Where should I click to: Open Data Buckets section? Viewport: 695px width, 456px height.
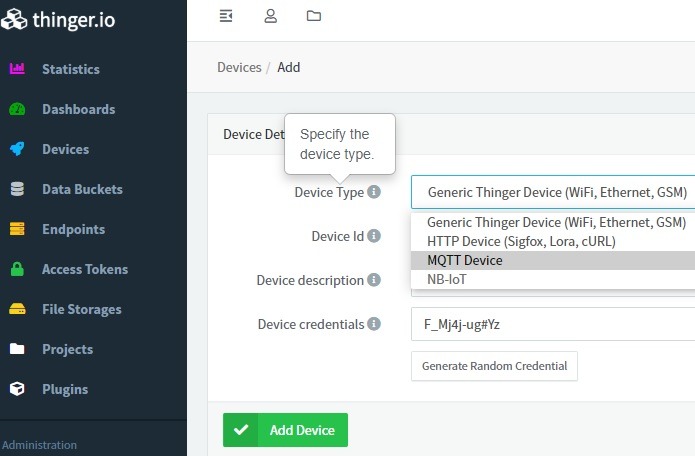82,189
